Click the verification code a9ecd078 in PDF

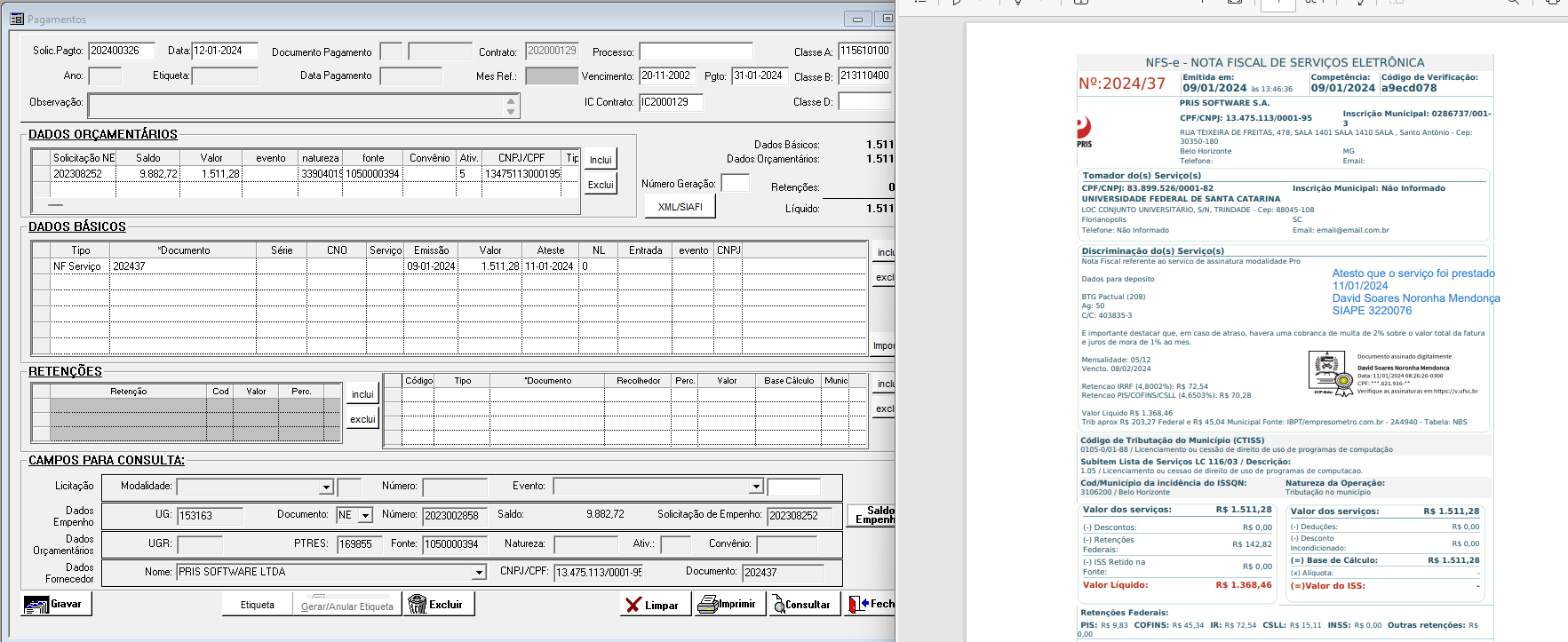tap(1409, 88)
